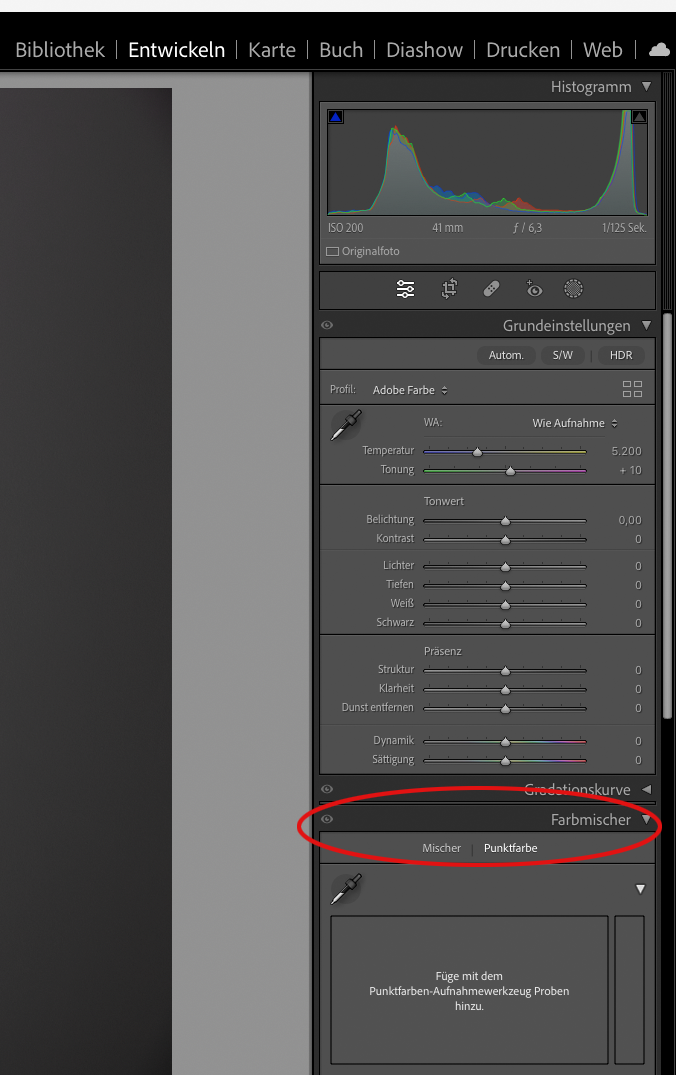Toggle the highlight clipping indicator in histogram
The height and width of the screenshot is (1075, 676).
coord(639,117)
